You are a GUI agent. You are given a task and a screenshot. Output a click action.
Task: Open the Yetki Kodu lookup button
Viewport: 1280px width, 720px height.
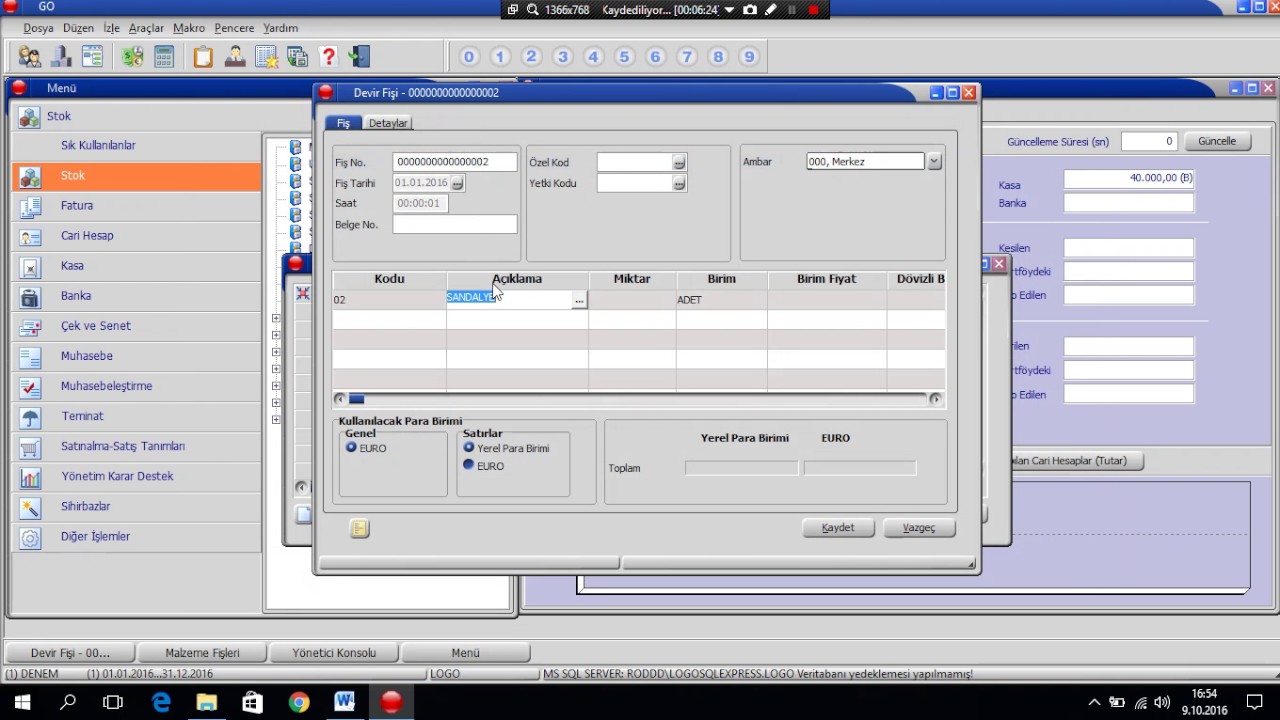coord(679,183)
